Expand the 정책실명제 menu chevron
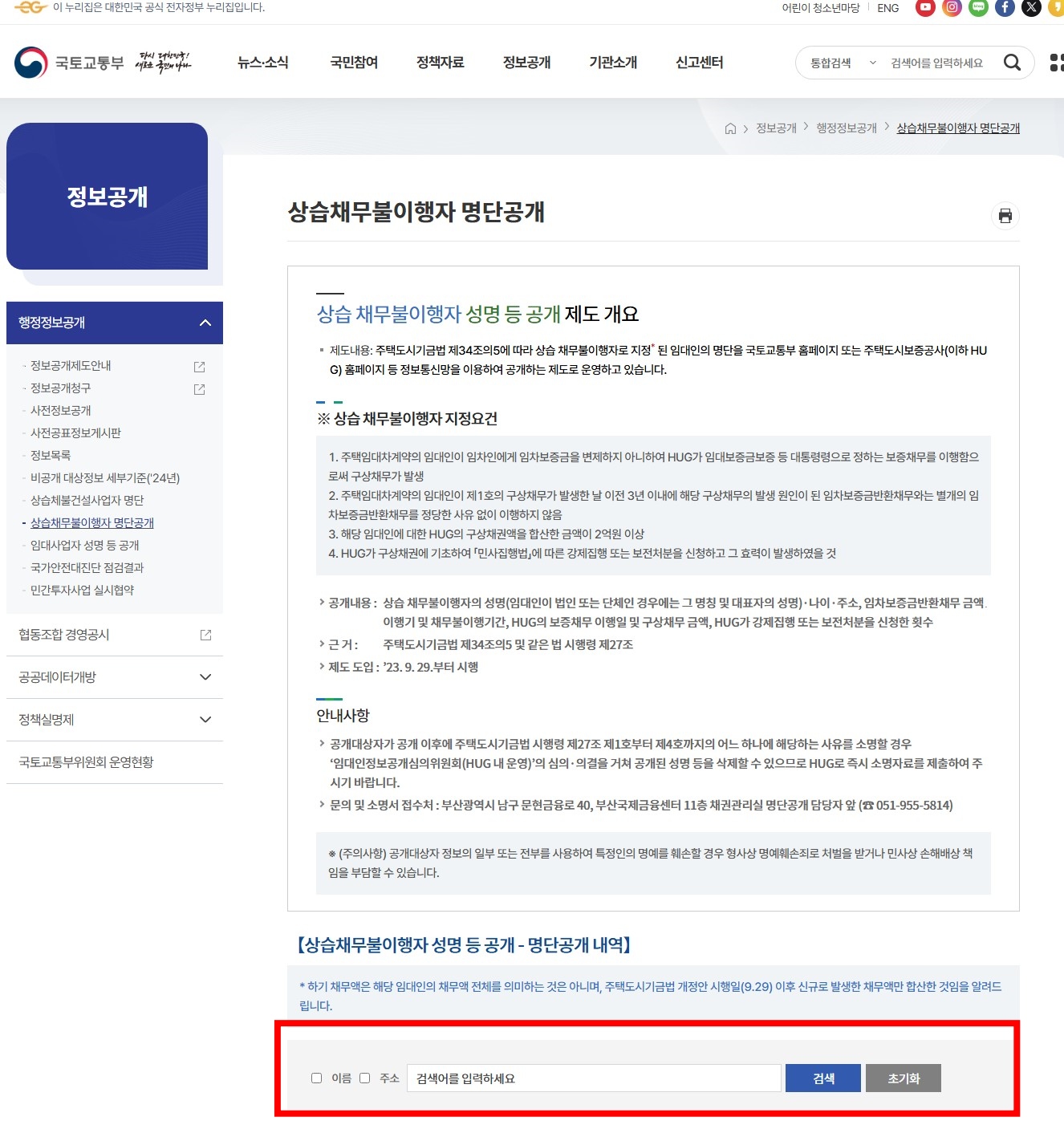The width and height of the screenshot is (1064, 1129). pyautogui.click(x=205, y=720)
